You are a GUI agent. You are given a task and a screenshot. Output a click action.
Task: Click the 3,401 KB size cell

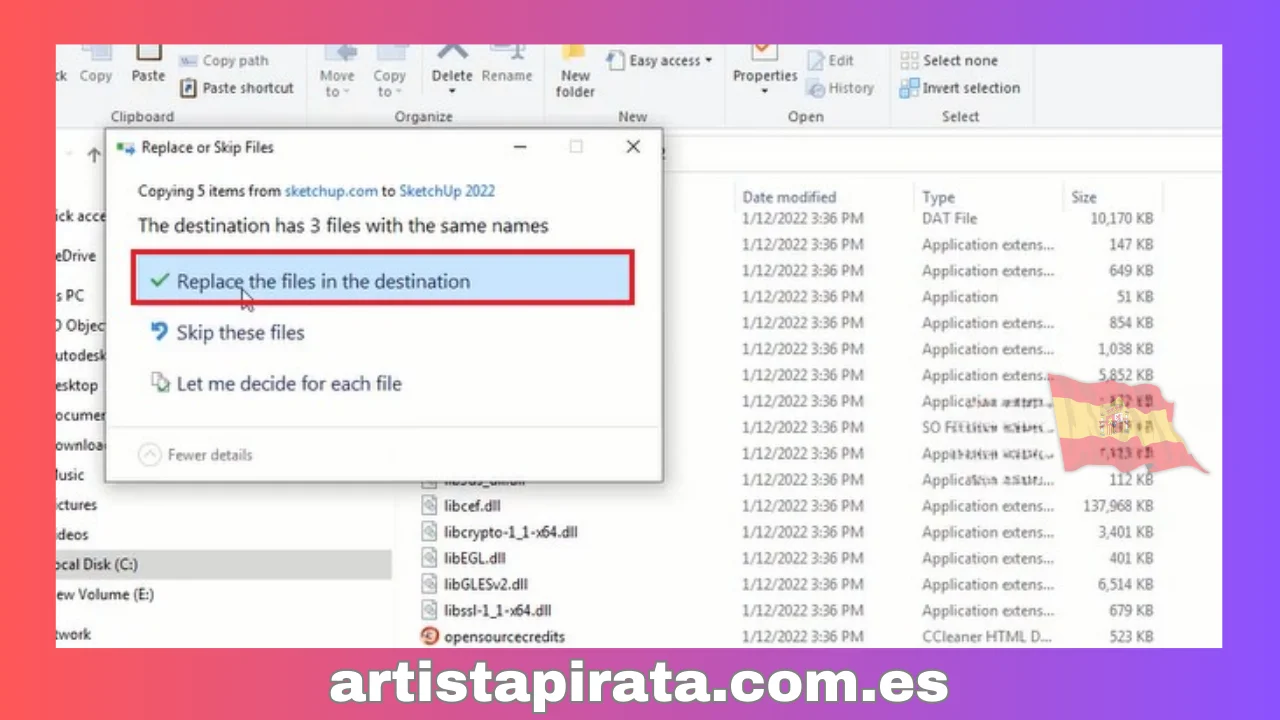click(1124, 532)
